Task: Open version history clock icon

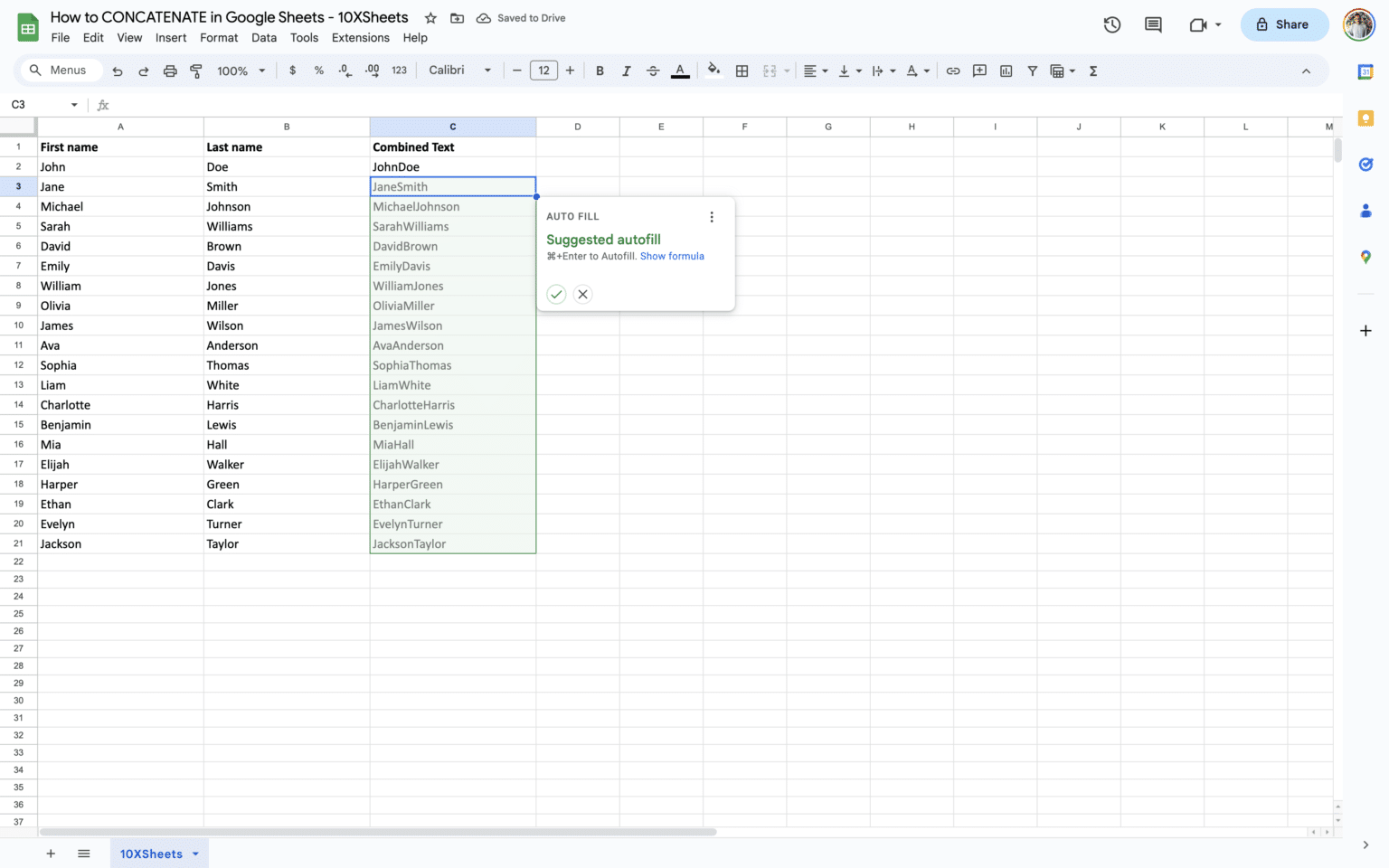Action: coord(1112,24)
